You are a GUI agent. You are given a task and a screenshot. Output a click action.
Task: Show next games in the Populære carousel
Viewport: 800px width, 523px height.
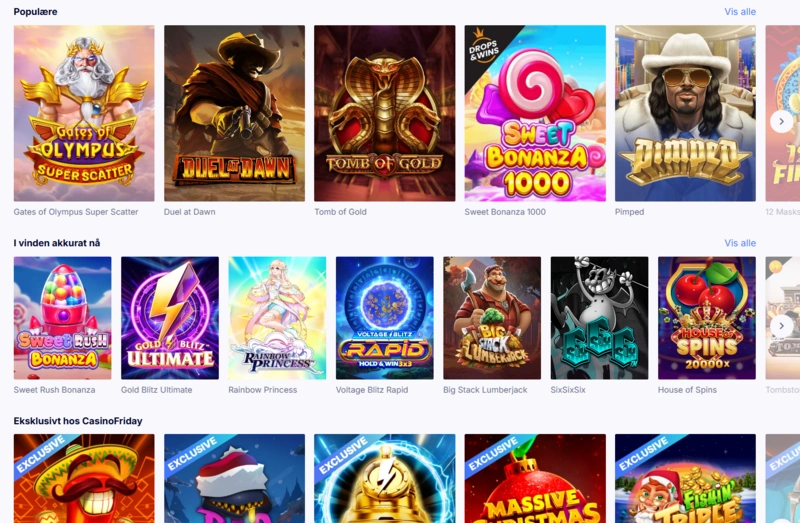coord(781,121)
